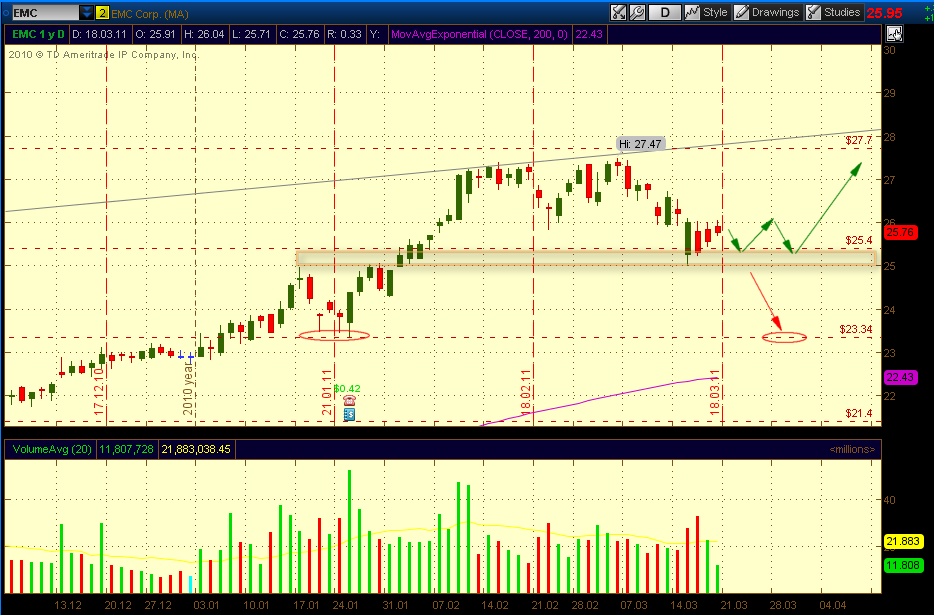
Task: Click the line chart icon beside Style
Action: 692,13
